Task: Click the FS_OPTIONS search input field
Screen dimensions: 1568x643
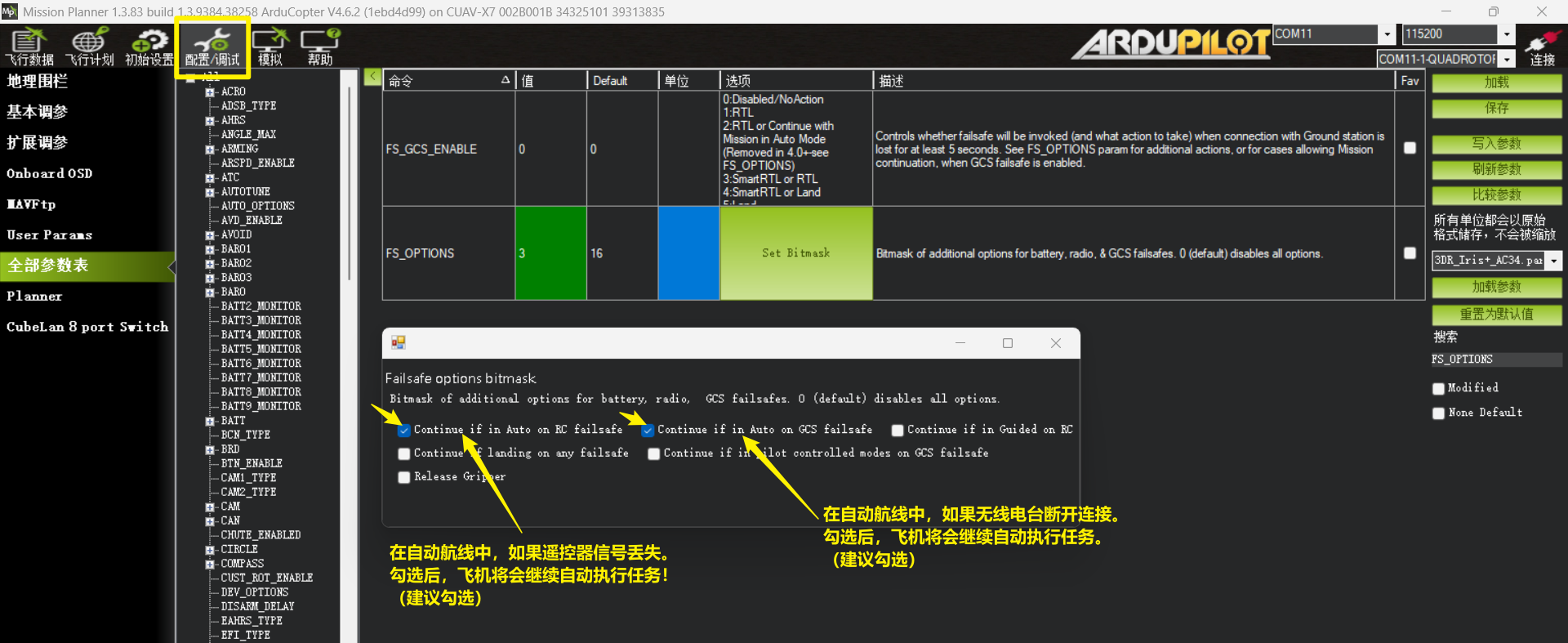Action: 1496,359
